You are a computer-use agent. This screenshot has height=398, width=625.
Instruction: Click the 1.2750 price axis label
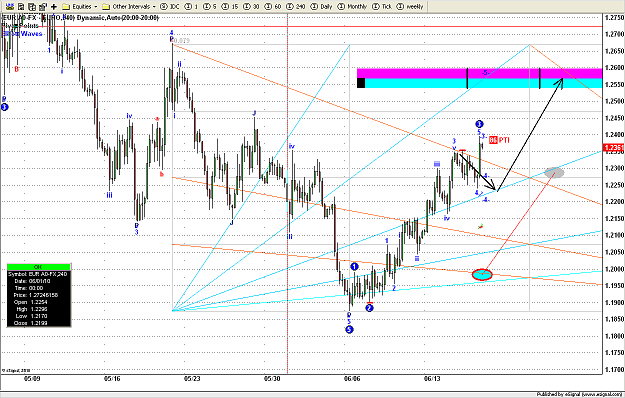[614, 18]
